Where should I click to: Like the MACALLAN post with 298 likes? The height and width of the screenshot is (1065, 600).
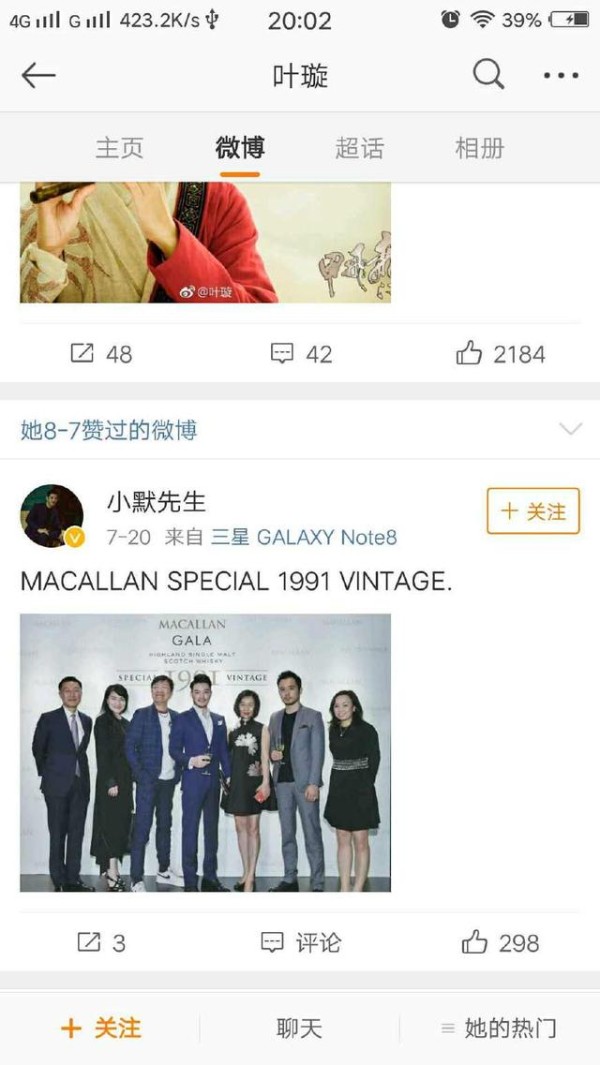[500, 943]
